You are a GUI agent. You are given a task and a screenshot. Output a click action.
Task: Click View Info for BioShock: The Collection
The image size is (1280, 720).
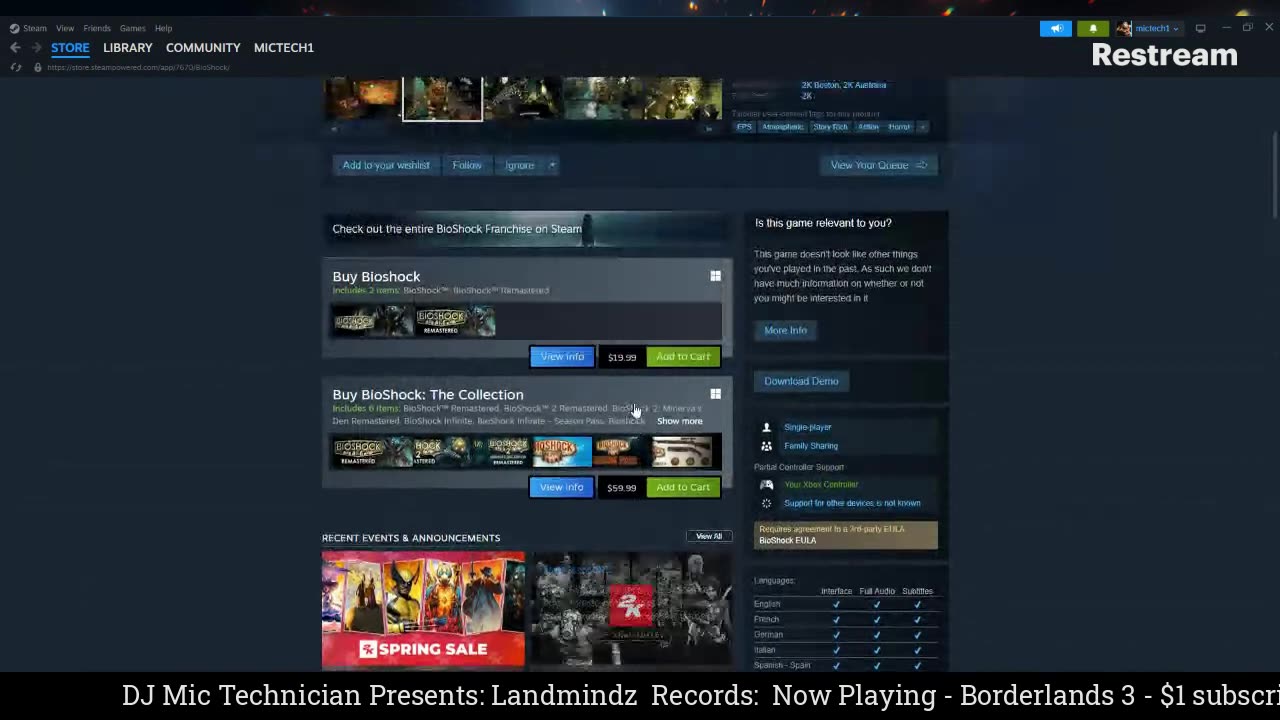coord(561,487)
